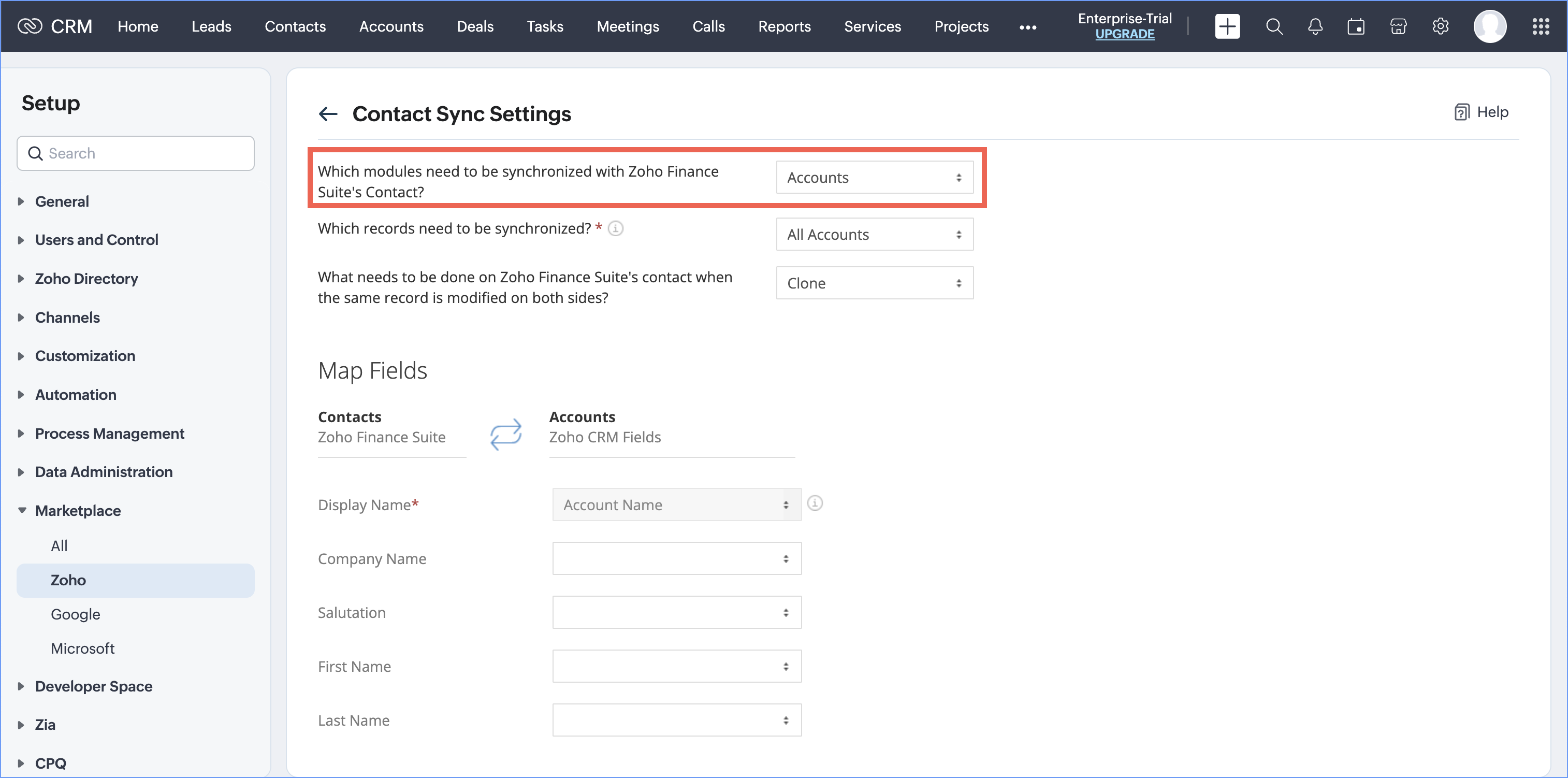This screenshot has width=1568, height=778.
Task: Click info icon beside Account Name field
Action: (815, 503)
